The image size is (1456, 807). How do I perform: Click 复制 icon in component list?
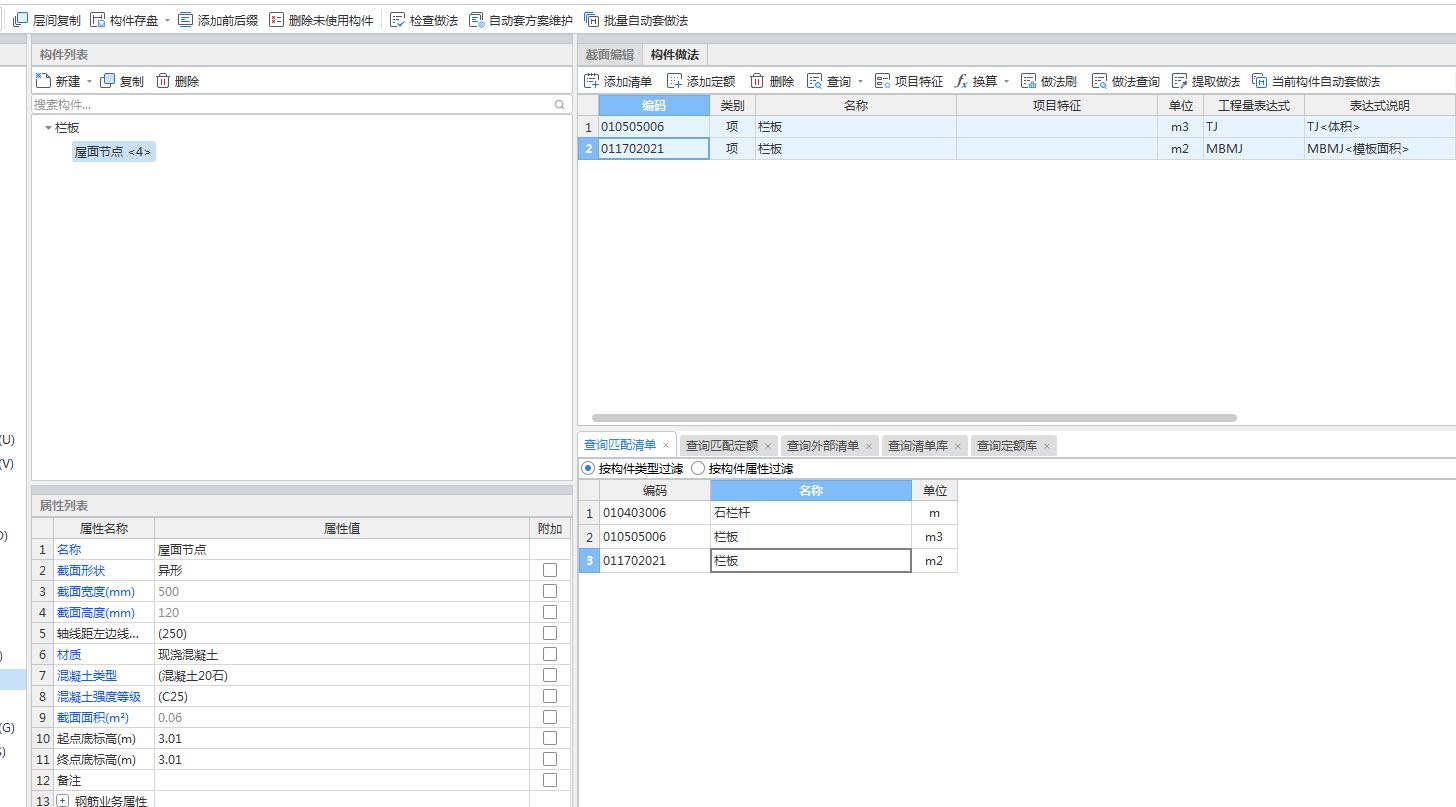pos(108,81)
